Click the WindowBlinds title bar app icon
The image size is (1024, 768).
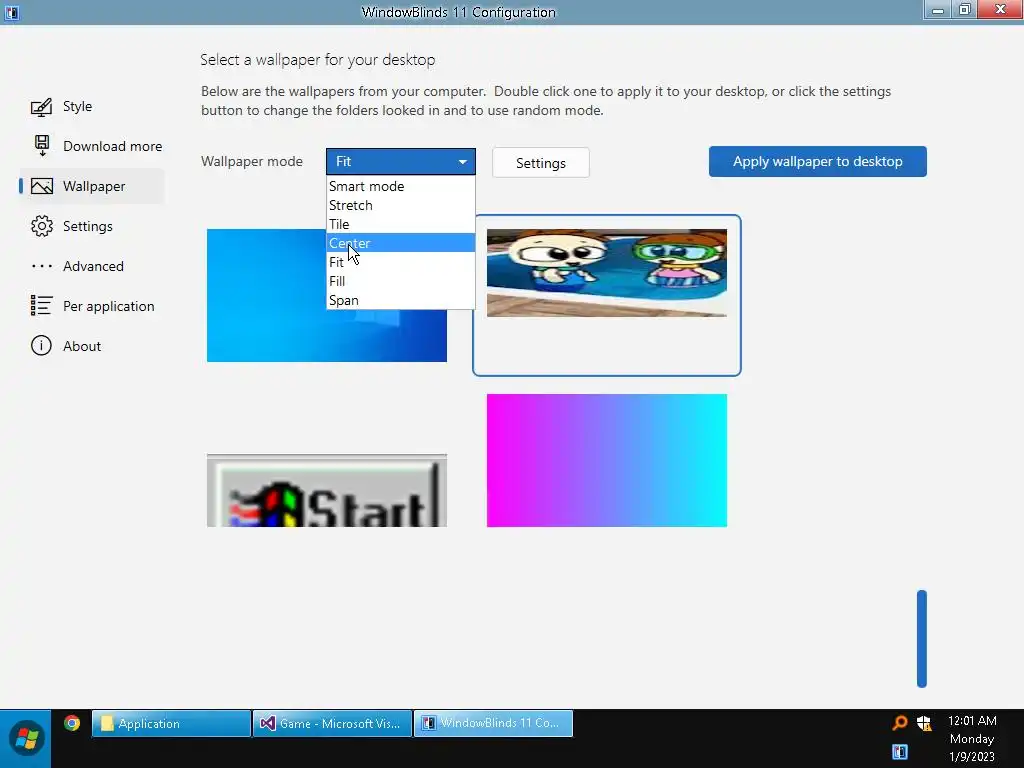click(x=12, y=12)
